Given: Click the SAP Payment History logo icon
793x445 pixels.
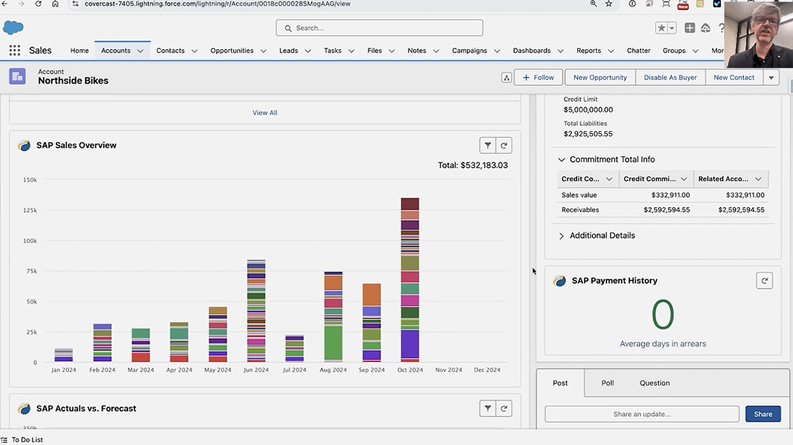Looking at the screenshot, I should [x=559, y=281].
